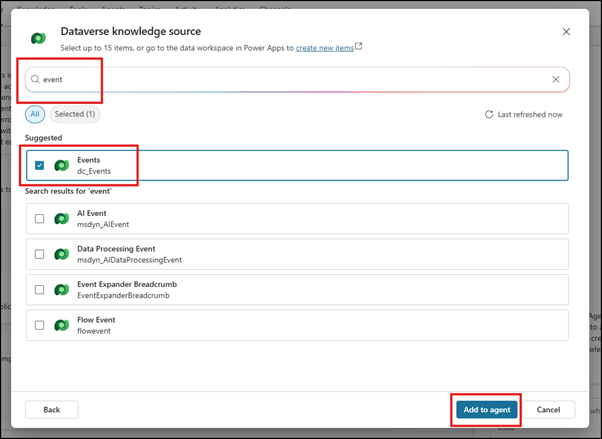Uncheck the Events dc_Events checkbox

click(x=39, y=165)
